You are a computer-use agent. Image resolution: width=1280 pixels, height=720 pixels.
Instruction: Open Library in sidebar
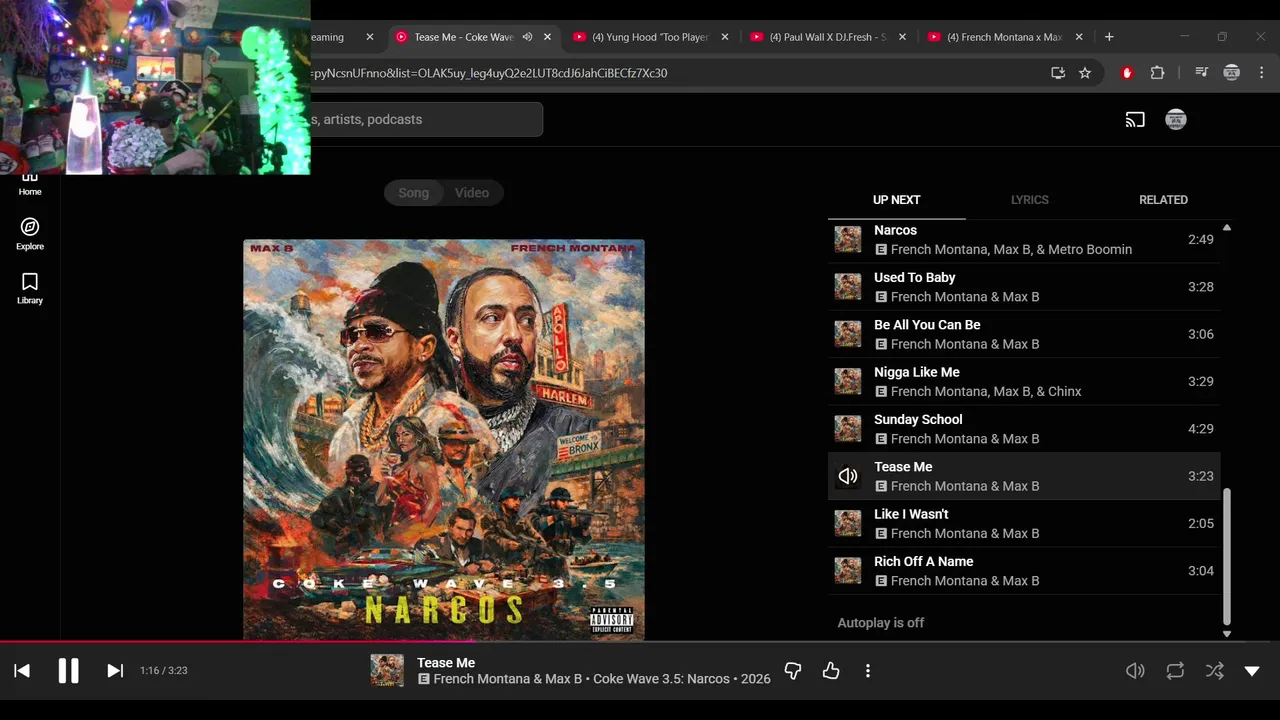(x=30, y=288)
